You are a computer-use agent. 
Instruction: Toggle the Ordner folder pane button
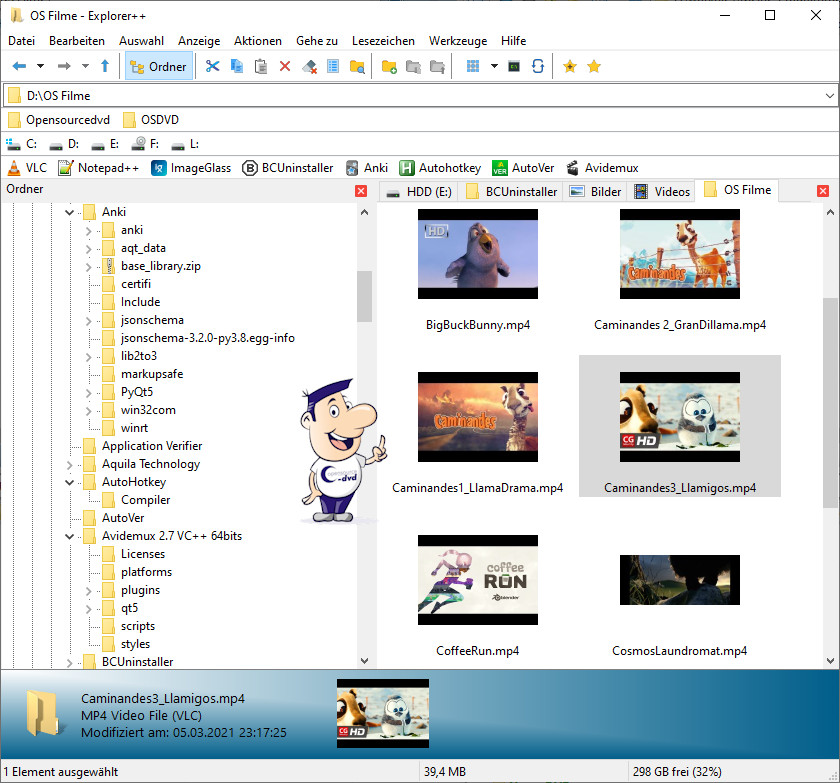pos(158,66)
